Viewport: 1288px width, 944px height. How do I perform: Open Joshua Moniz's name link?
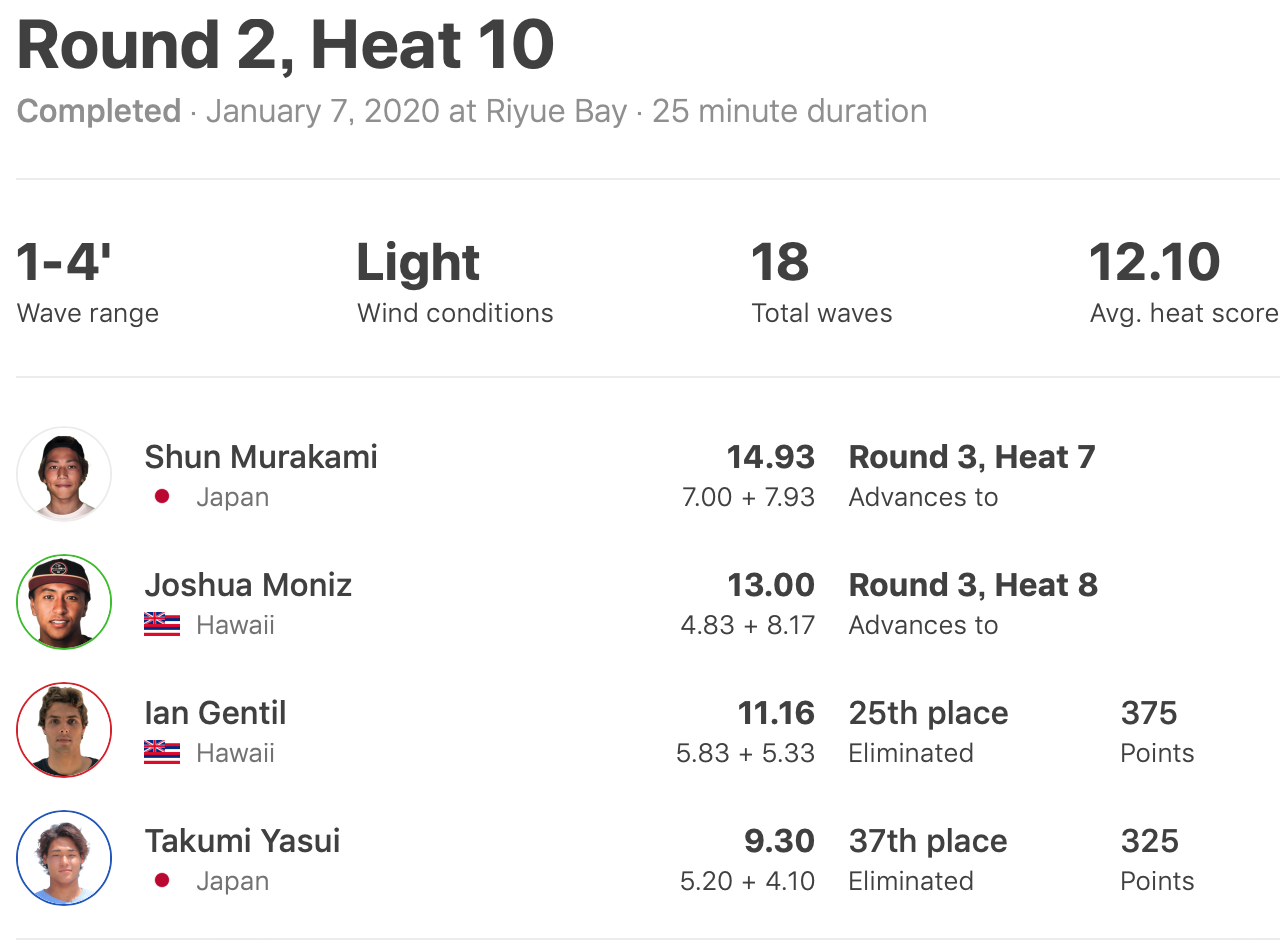(248, 585)
